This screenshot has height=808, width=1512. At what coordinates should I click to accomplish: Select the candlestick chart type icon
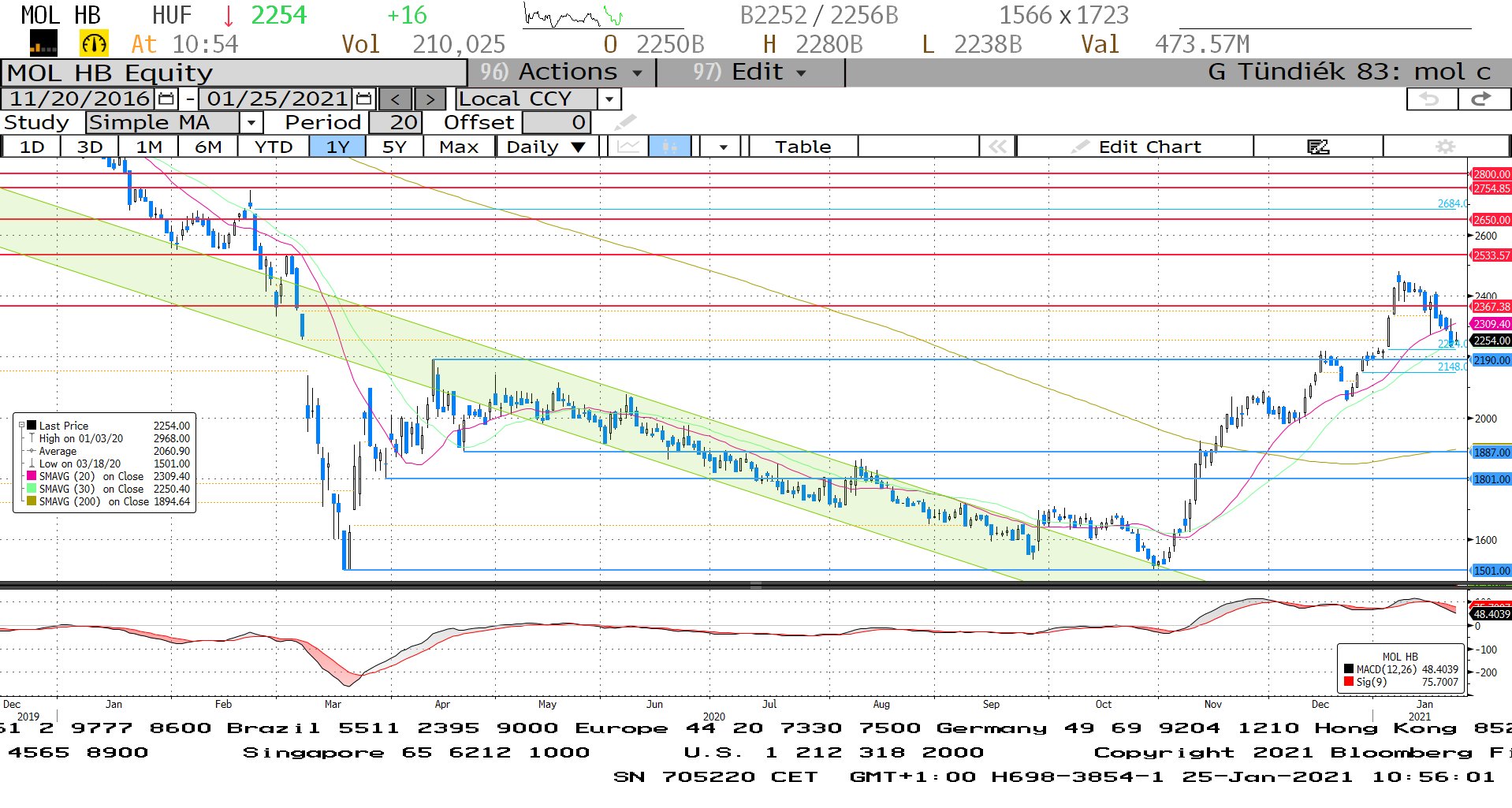click(x=670, y=147)
